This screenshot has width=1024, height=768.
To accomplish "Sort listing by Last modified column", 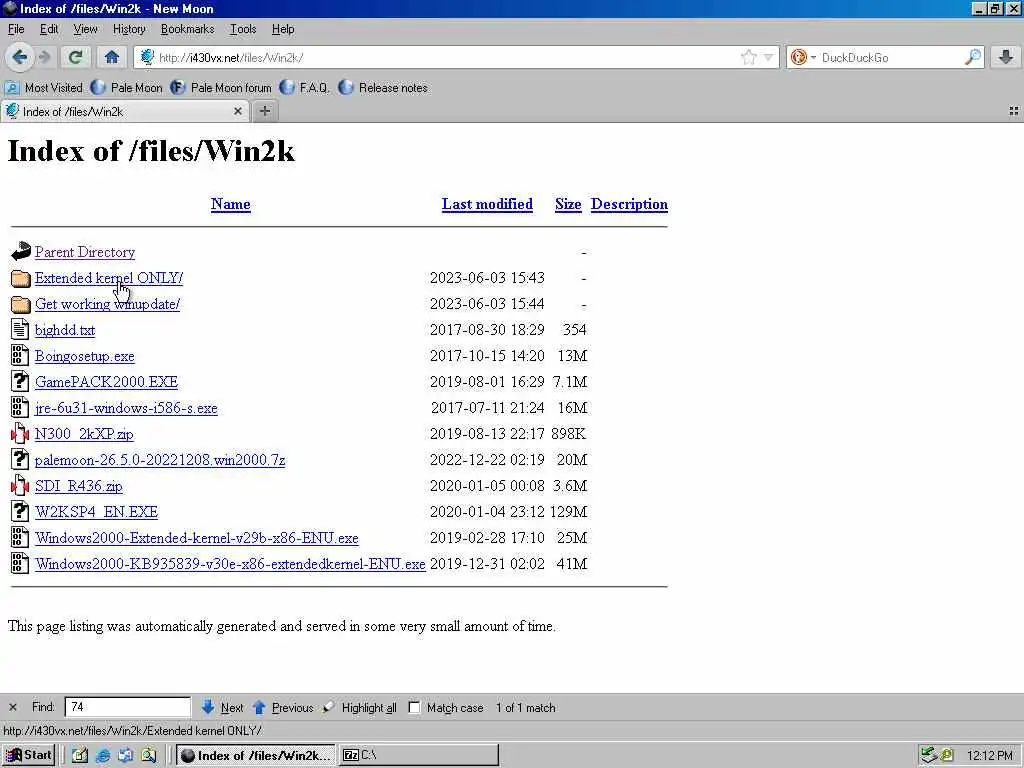I will click(487, 204).
